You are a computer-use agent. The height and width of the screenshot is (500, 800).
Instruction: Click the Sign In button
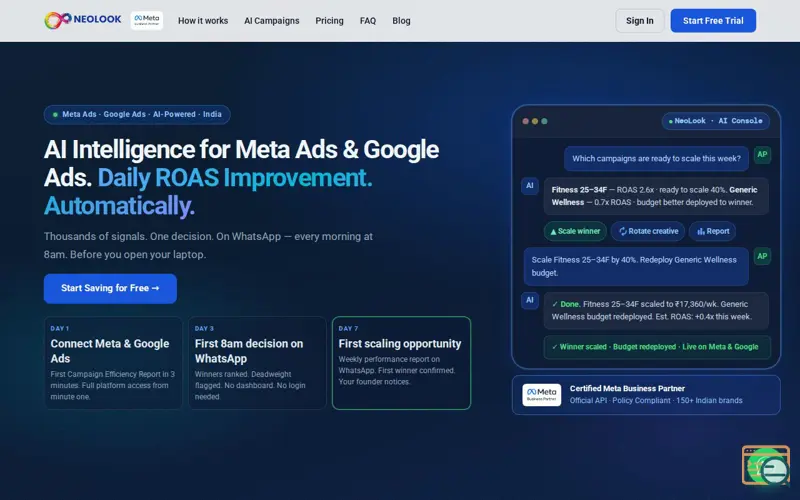[x=639, y=21]
